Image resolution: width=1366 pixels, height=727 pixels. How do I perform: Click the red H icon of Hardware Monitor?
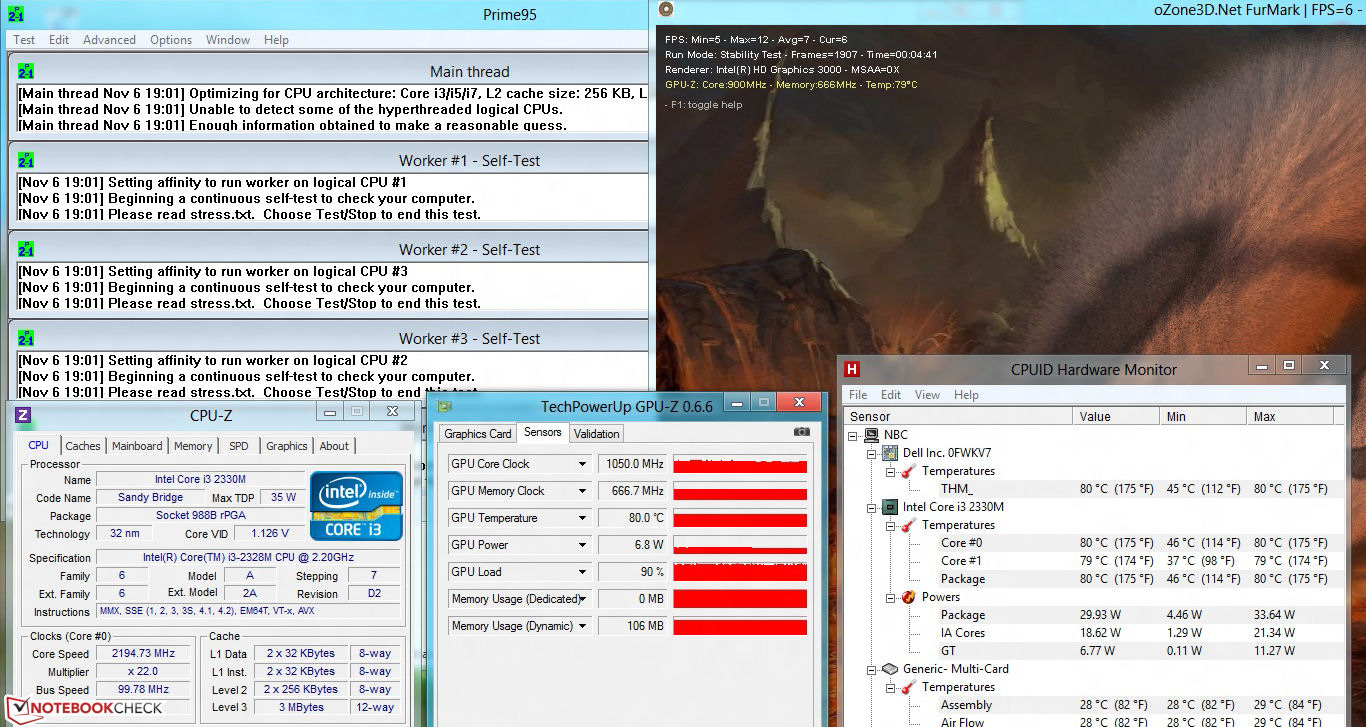click(x=852, y=370)
